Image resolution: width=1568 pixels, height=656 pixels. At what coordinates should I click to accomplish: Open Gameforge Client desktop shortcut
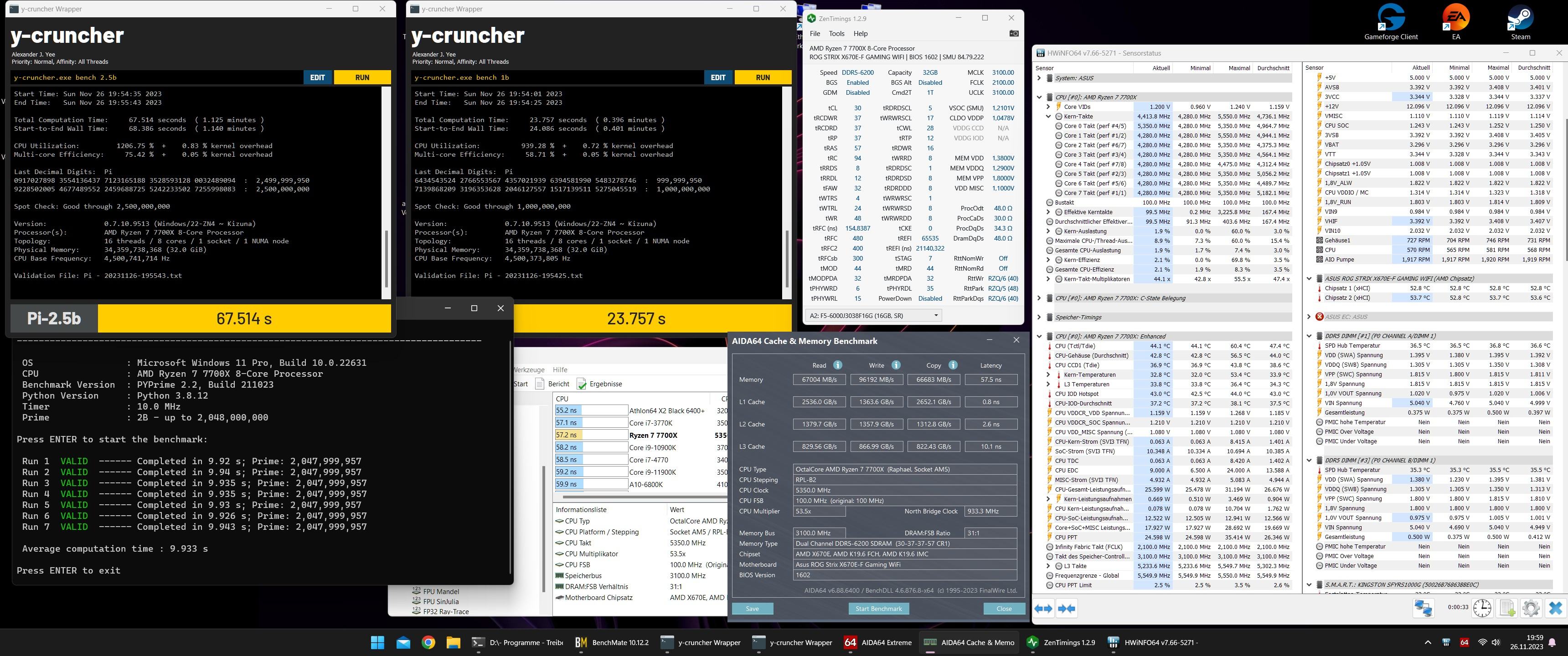[1391, 22]
